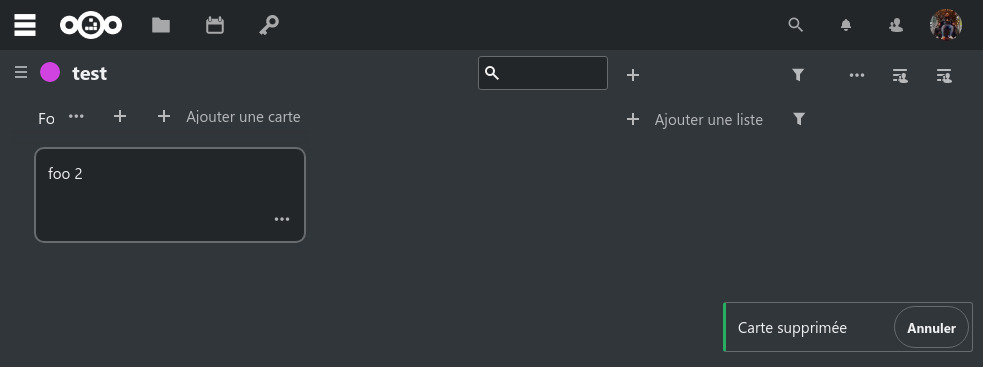Viewport: 983px width, 367px height.
Task: Open the Files app folder icon
Action: click(161, 25)
